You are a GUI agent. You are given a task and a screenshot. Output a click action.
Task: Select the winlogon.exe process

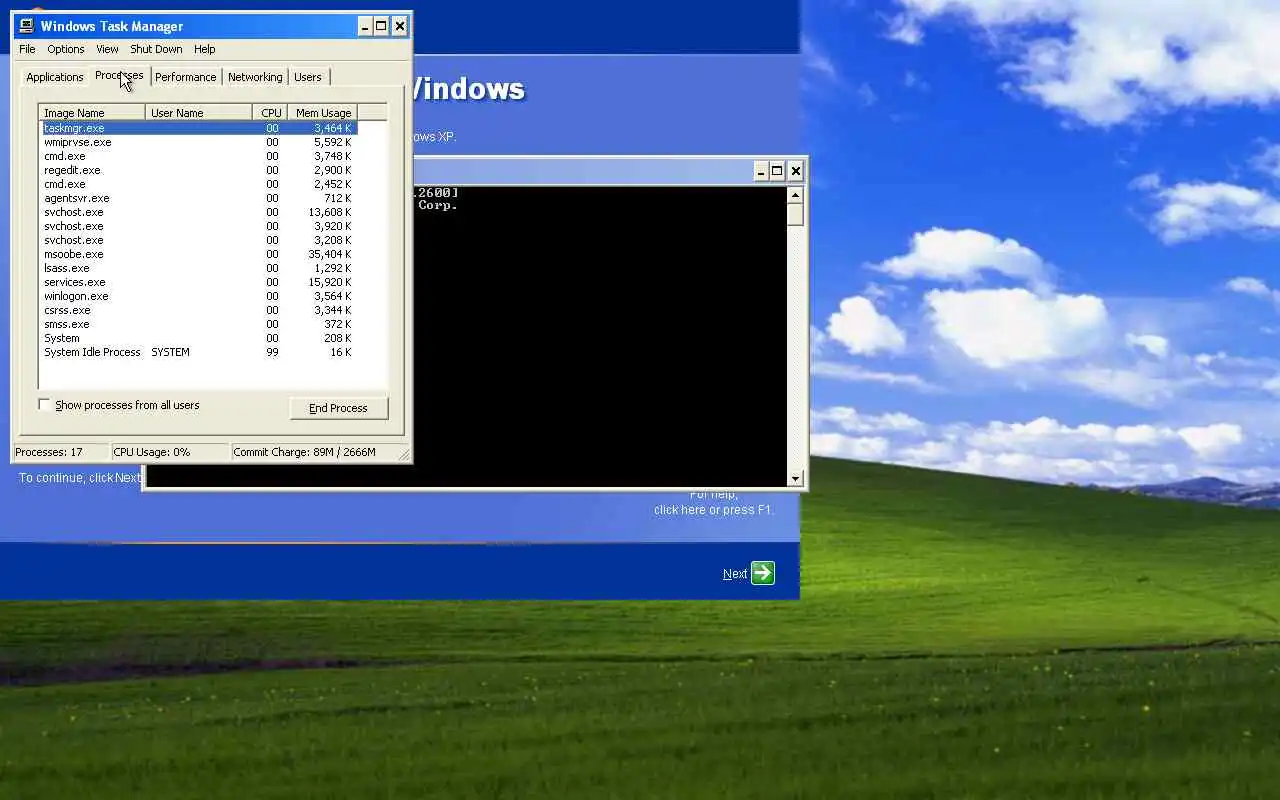(198, 296)
